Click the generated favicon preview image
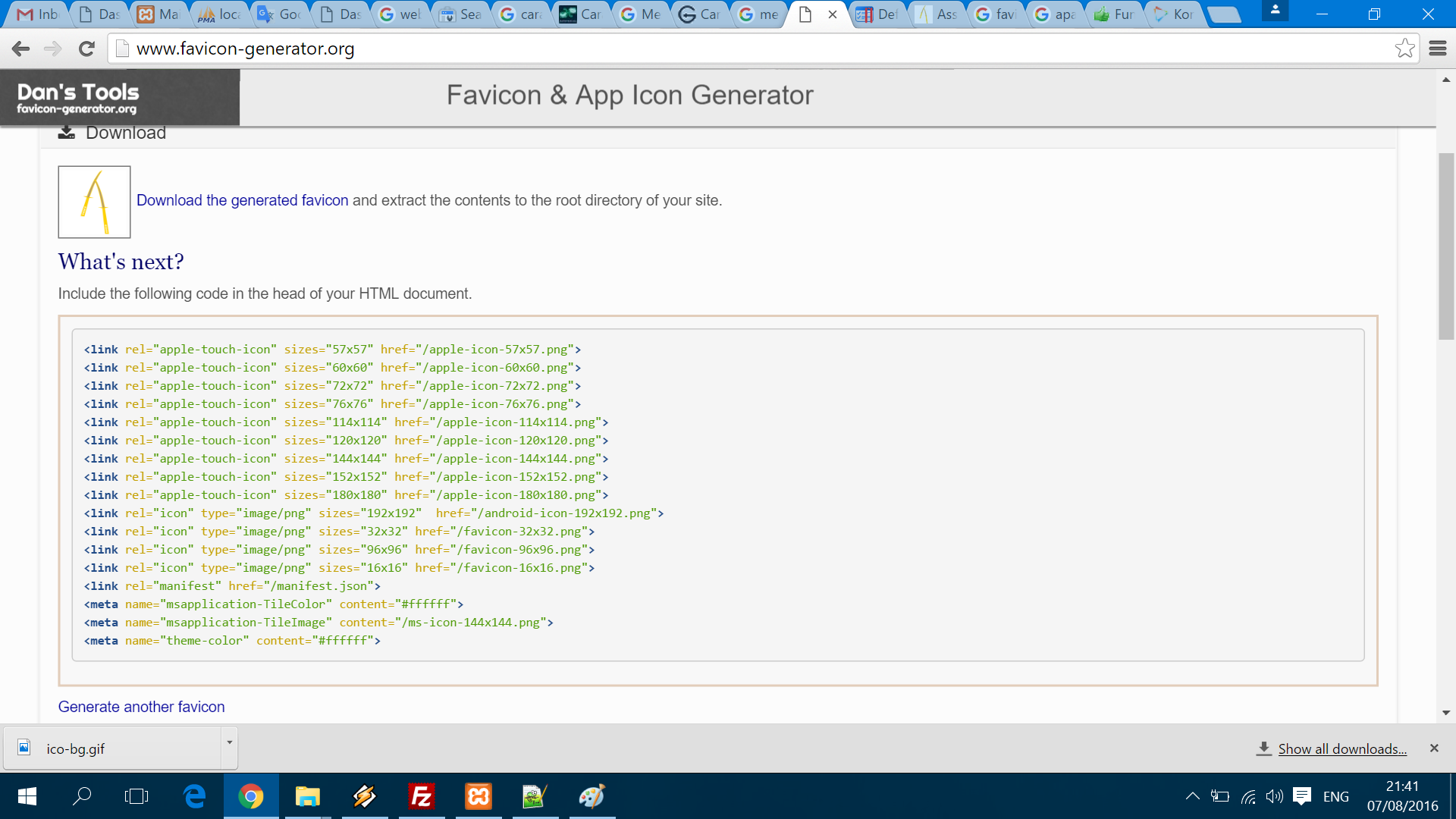The height and width of the screenshot is (819, 1456). pos(93,201)
